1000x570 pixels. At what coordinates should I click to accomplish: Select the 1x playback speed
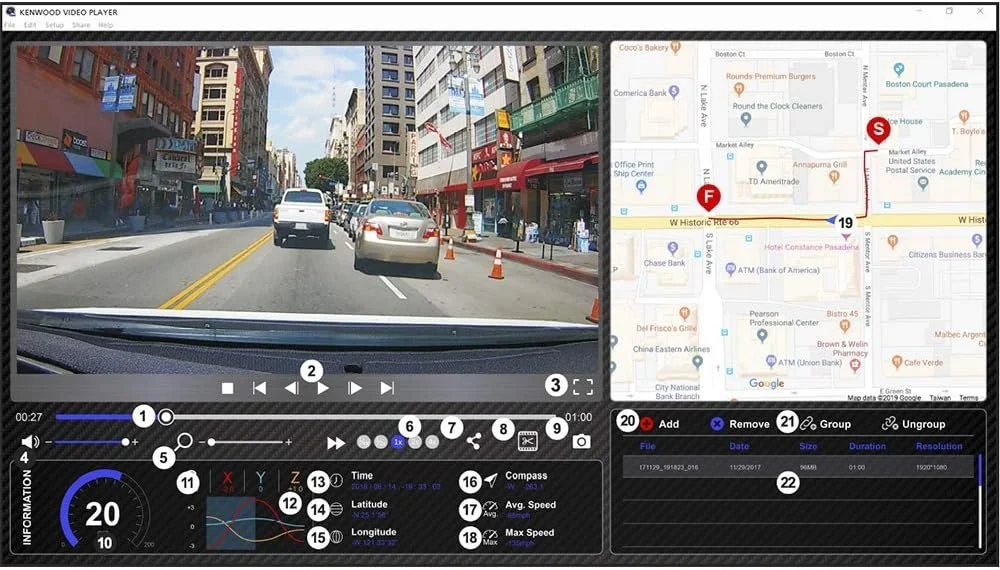click(x=398, y=442)
